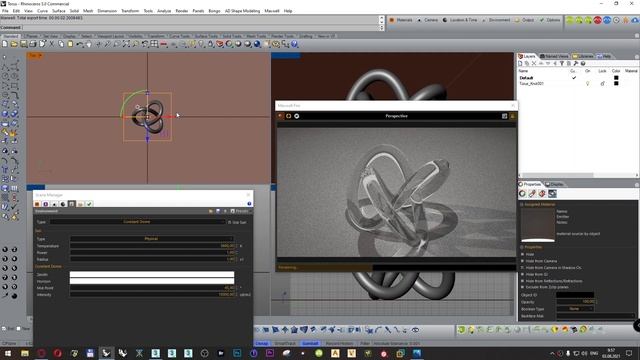
Task: Toggle the Use Sun checkbox
Action: (229, 222)
